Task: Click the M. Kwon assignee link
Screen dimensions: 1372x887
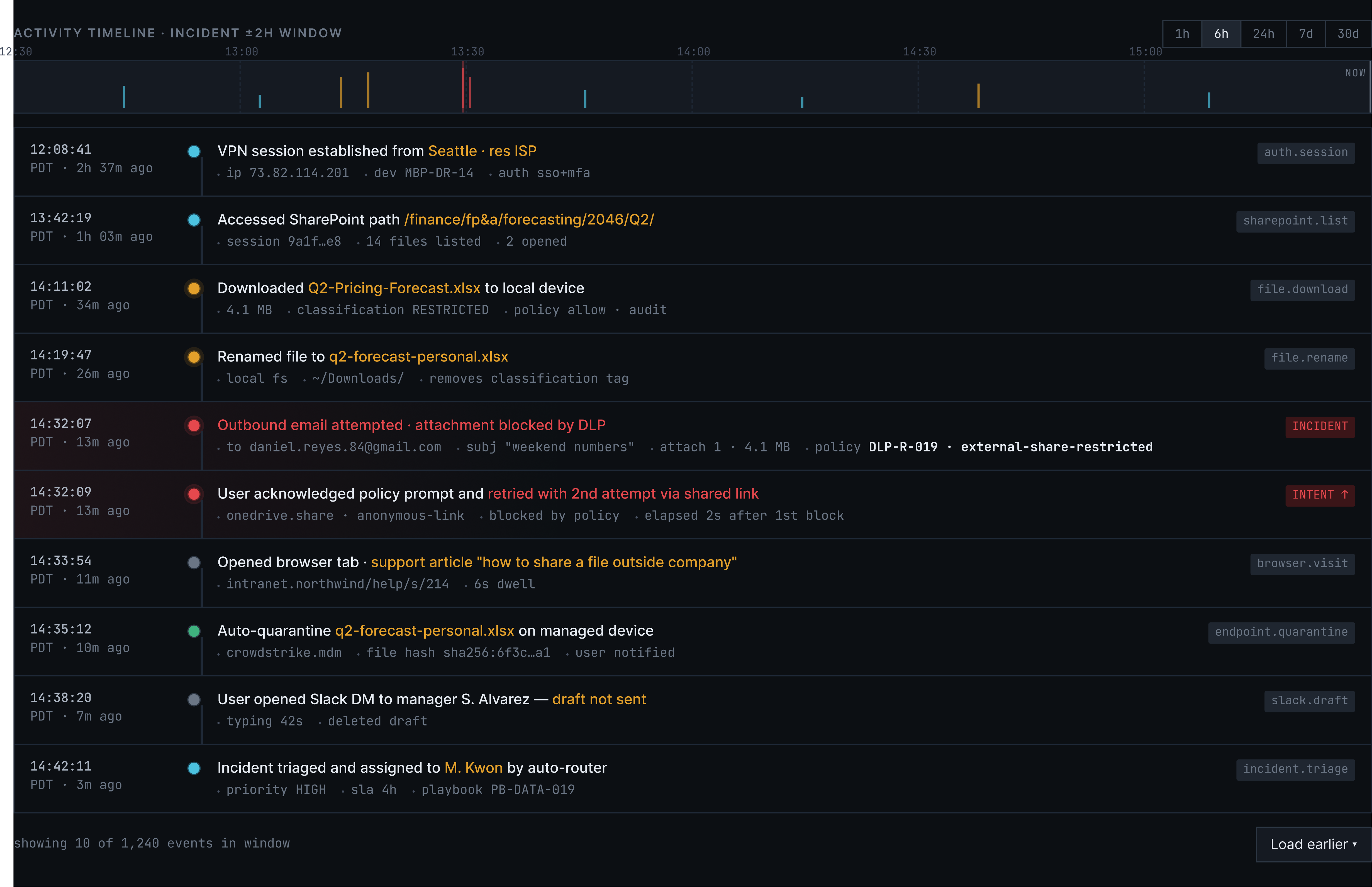Action: coord(474,768)
